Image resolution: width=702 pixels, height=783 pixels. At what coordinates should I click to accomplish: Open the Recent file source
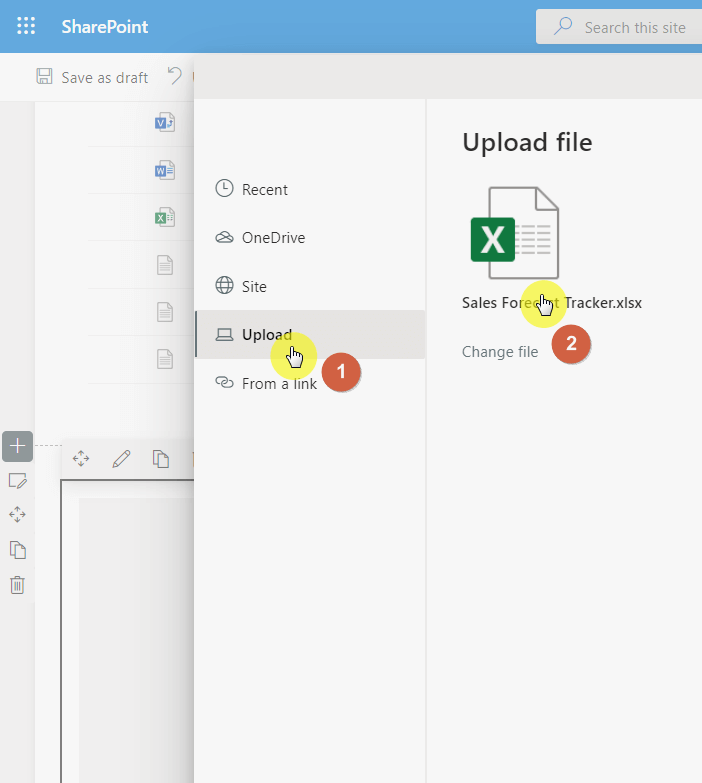point(310,189)
